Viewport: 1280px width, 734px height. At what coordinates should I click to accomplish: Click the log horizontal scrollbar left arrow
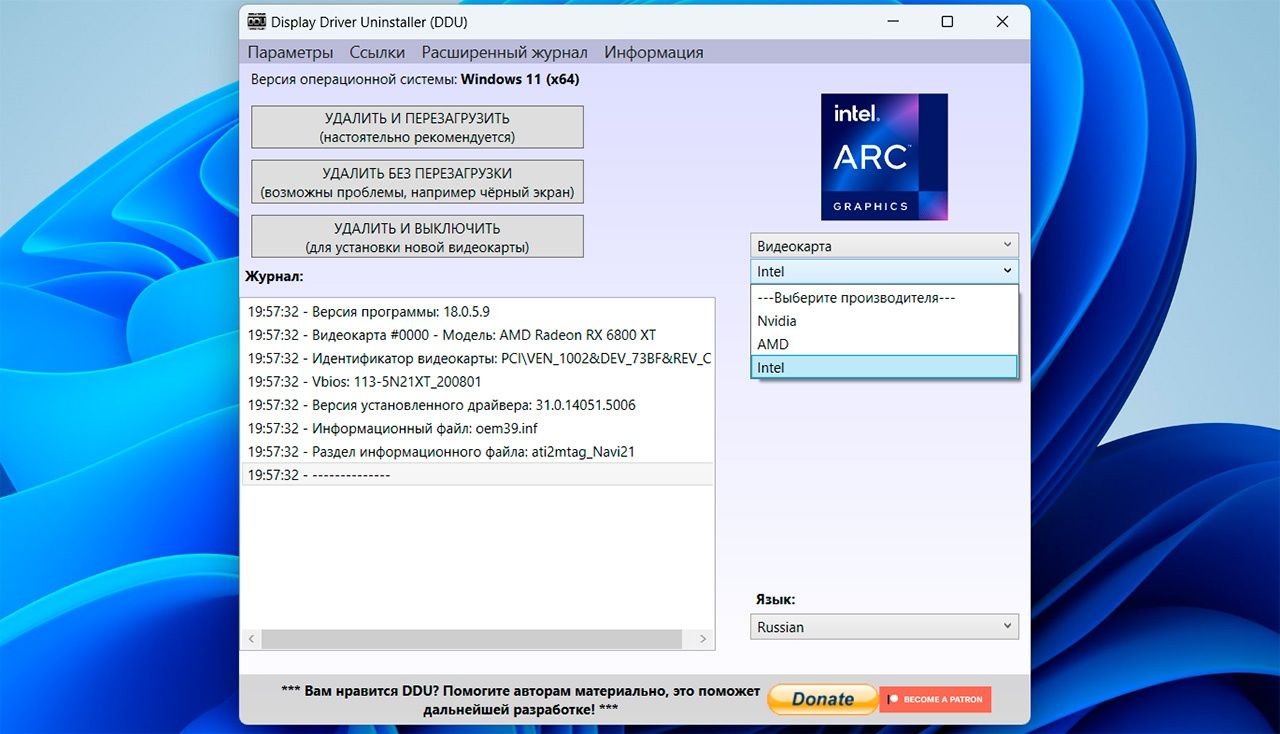(x=251, y=639)
